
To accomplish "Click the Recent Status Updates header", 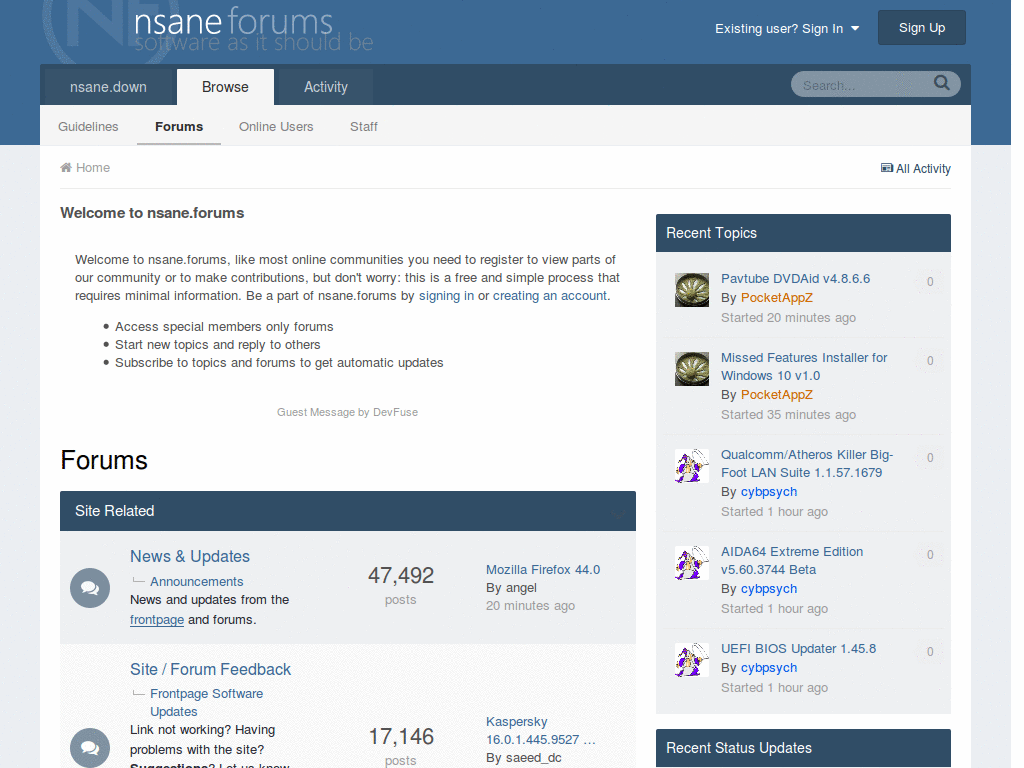I will (803, 748).
